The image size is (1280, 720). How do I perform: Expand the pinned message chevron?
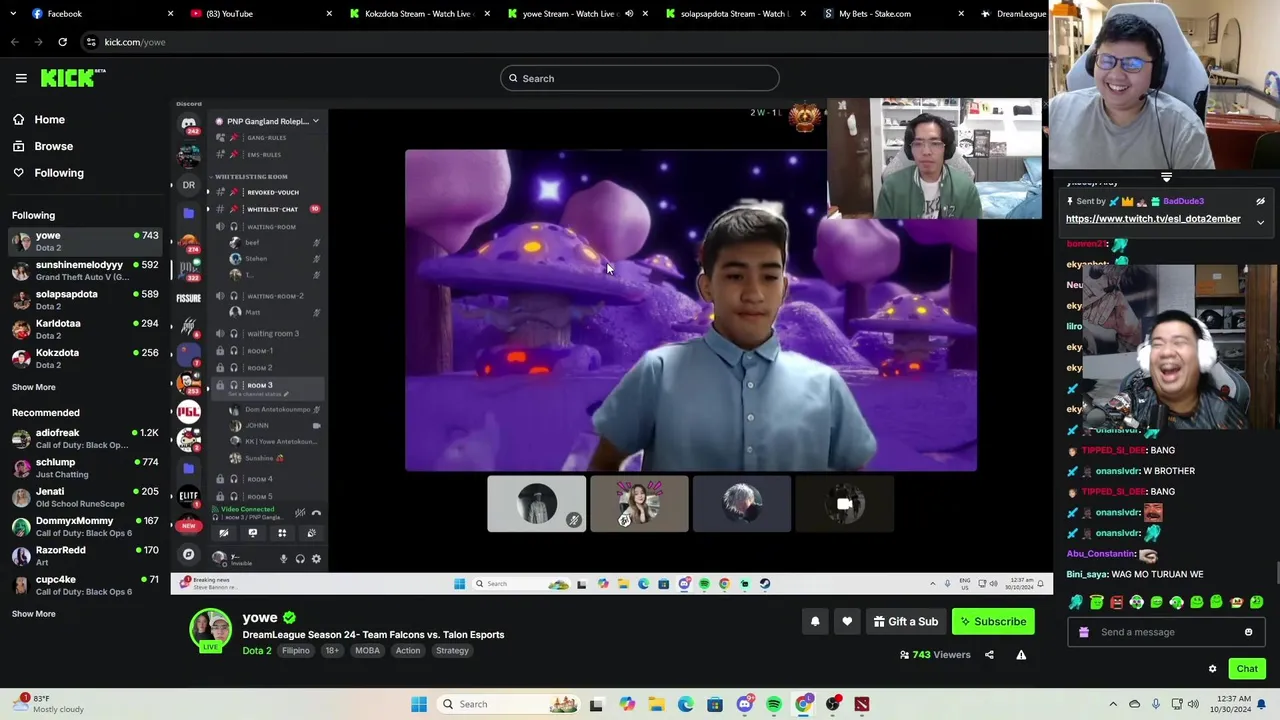1261,222
